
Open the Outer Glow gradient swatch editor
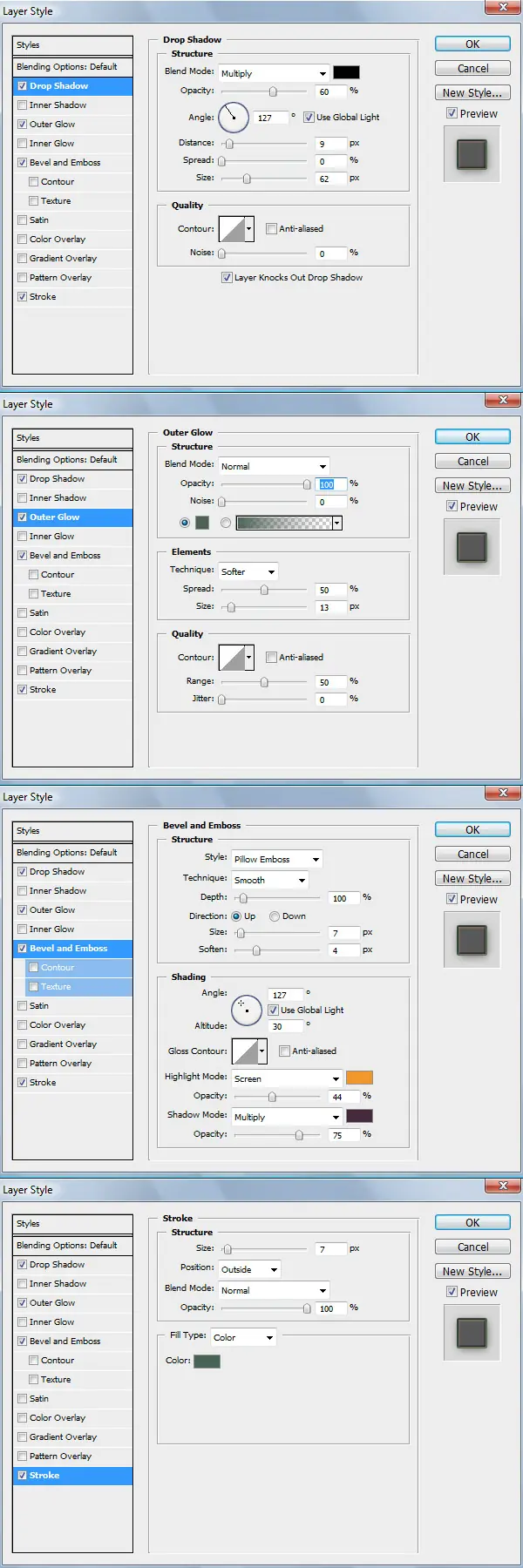[284, 523]
